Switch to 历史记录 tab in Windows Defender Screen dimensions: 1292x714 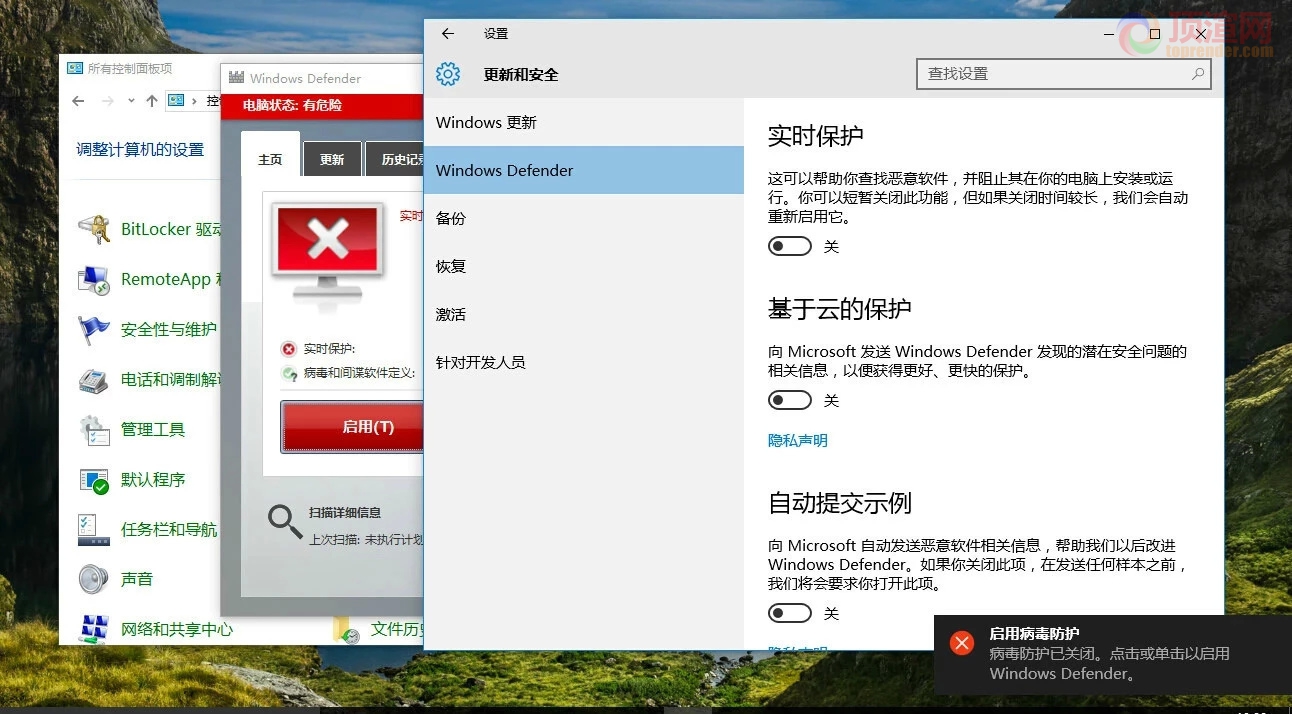(394, 159)
